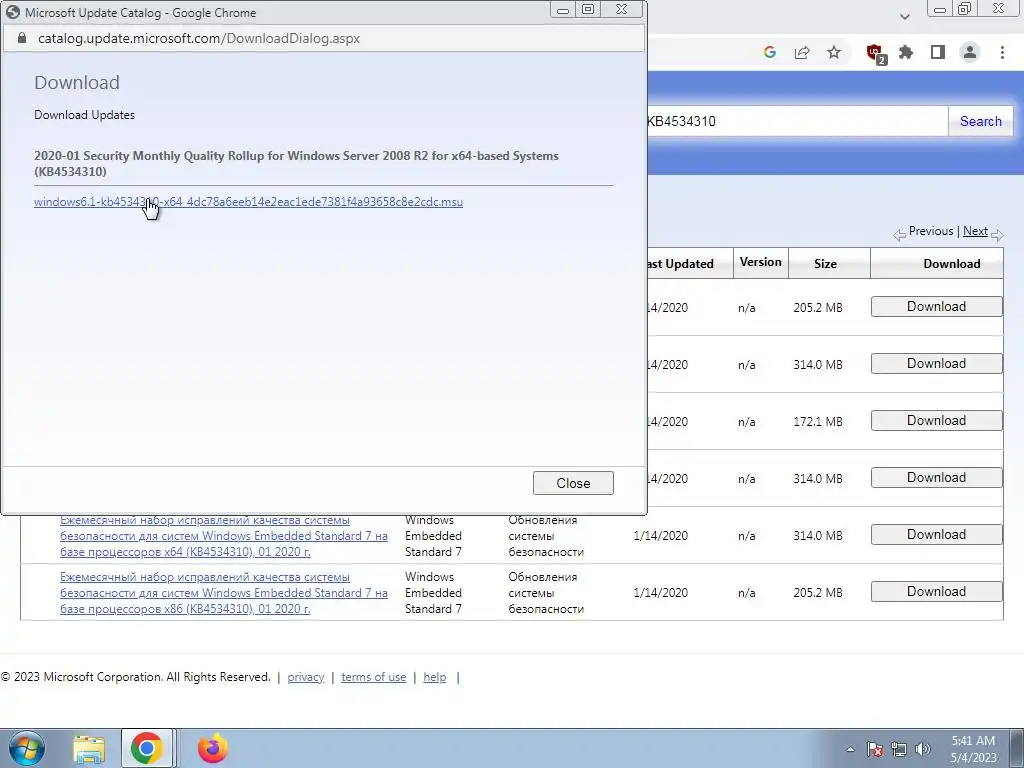Open network status icon in tray
The image size is (1024, 768).
click(x=899, y=749)
